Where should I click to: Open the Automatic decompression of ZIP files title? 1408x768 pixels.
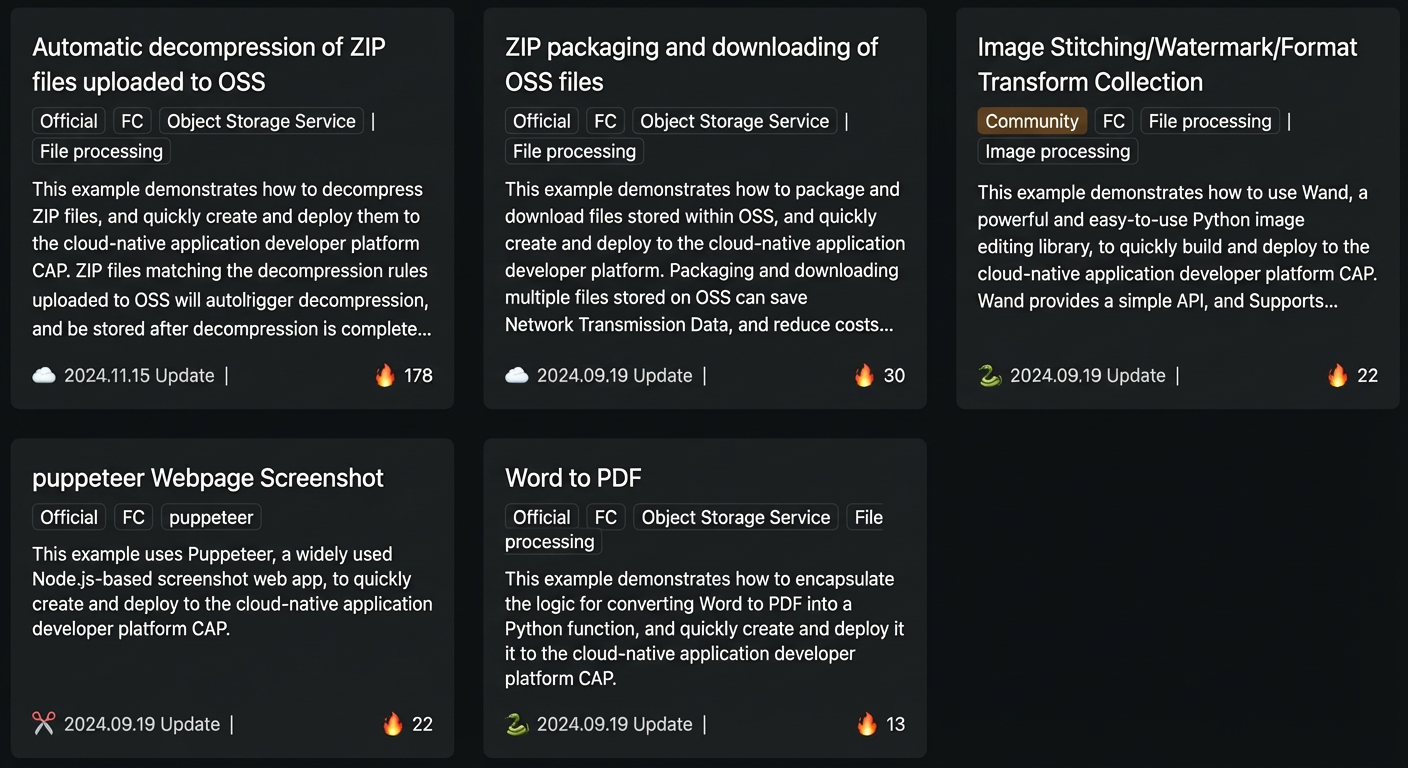pos(209,64)
